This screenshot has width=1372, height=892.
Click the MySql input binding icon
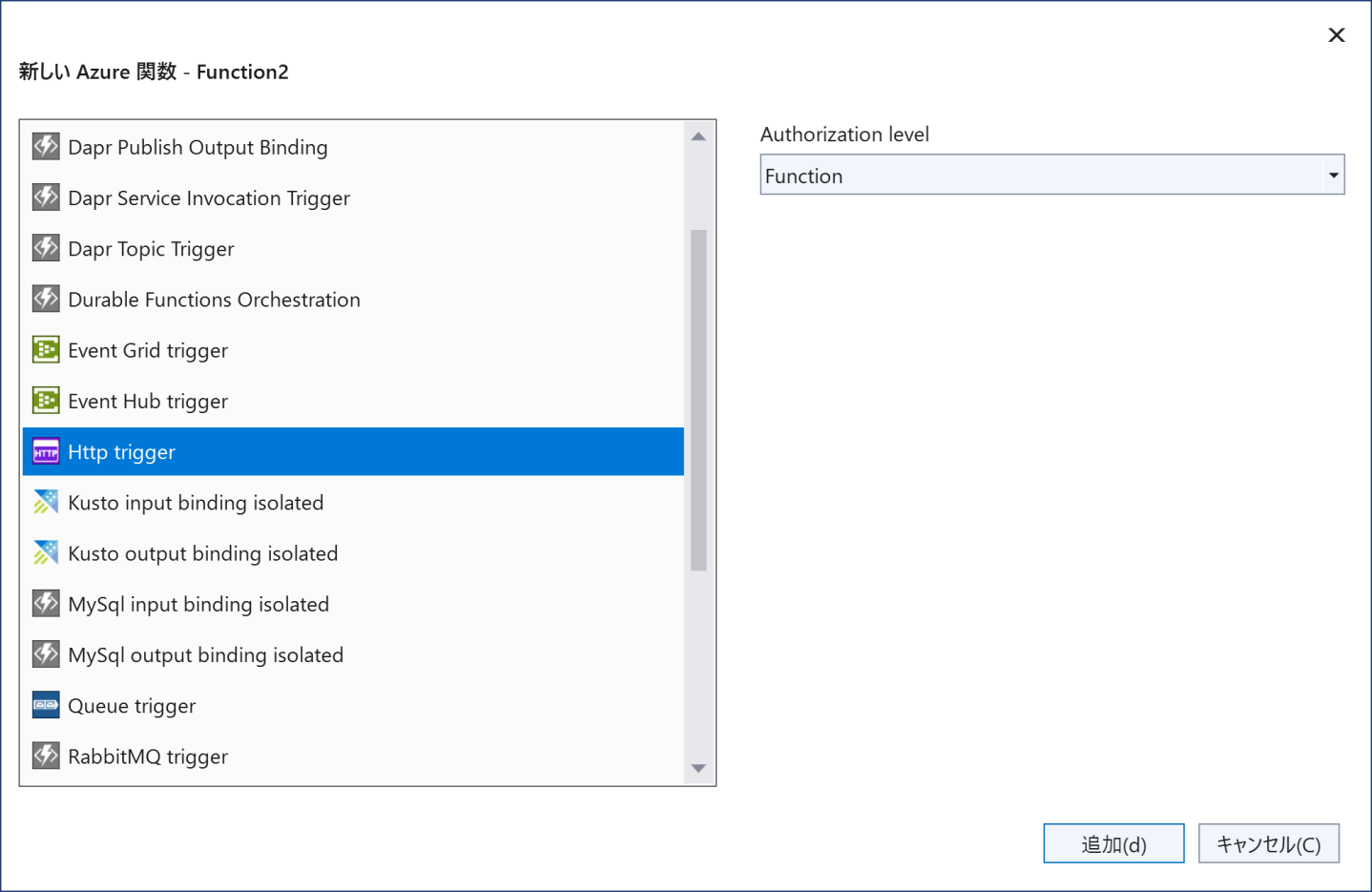(46, 603)
